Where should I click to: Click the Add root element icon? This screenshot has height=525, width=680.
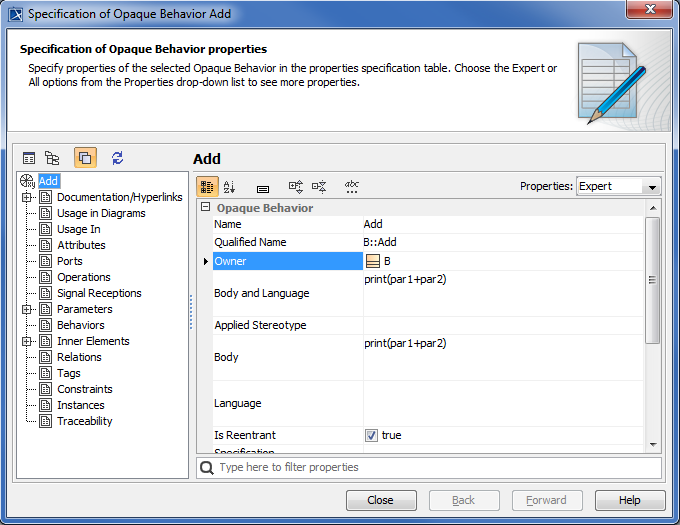pyautogui.click(x=27, y=181)
